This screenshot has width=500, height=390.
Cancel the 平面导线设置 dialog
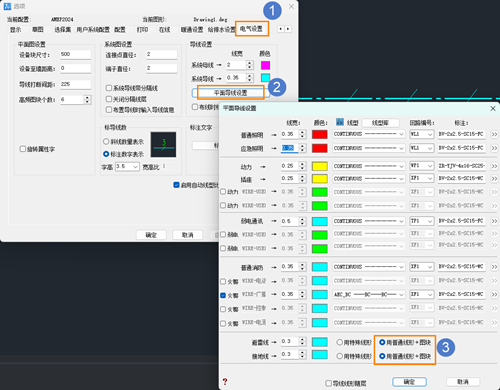tap(463, 382)
